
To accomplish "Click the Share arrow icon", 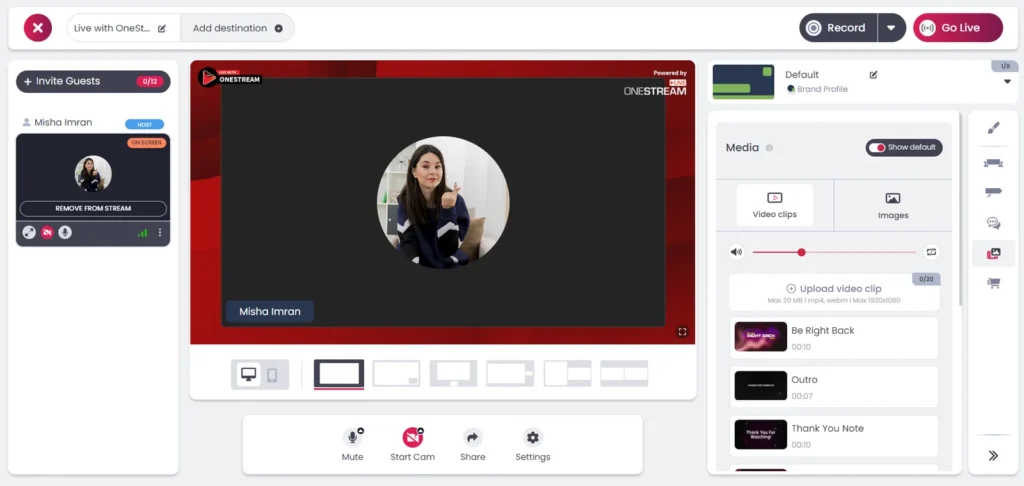I will click(x=472, y=438).
